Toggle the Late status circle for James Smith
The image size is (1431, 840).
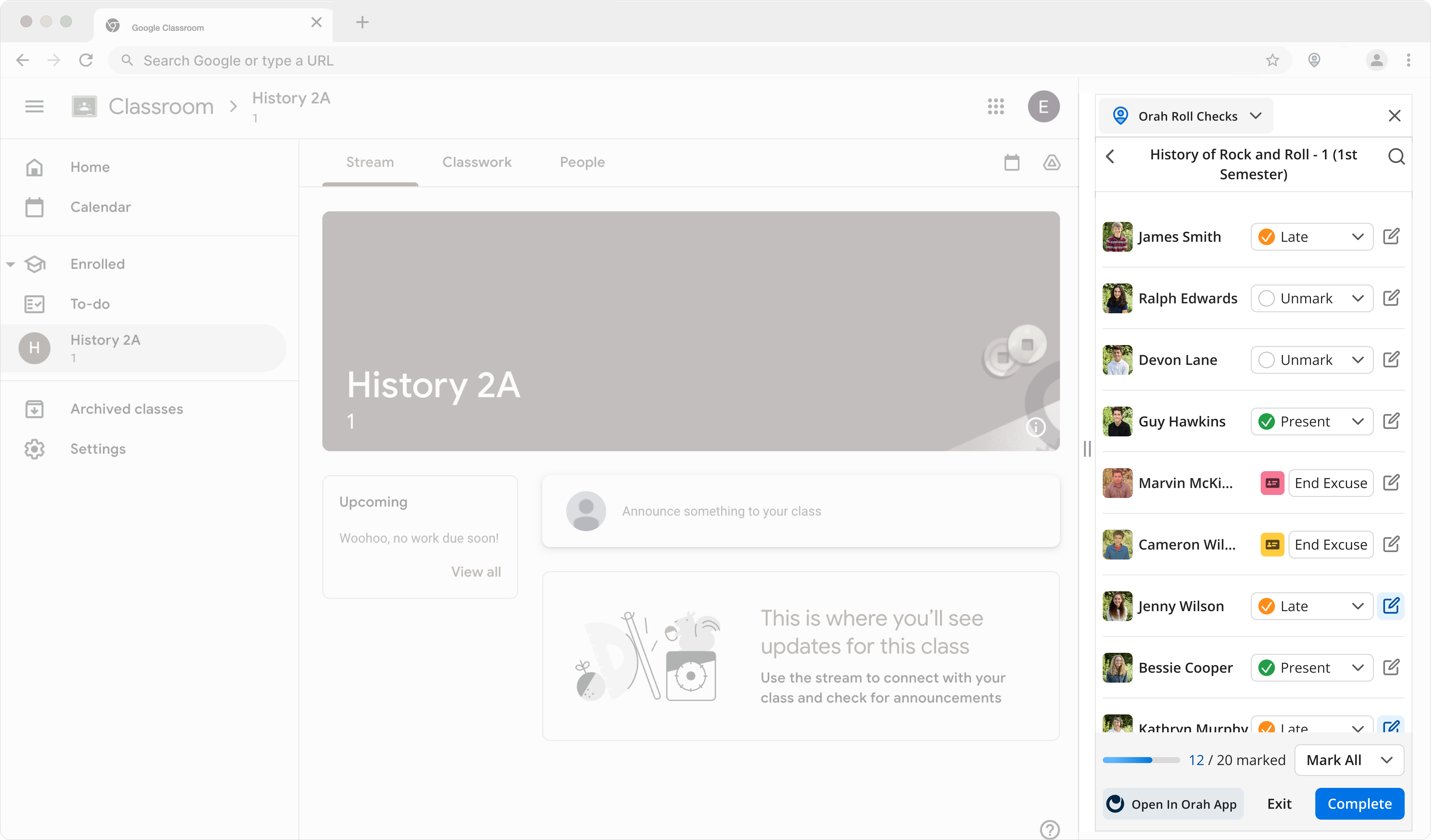(1266, 236)
